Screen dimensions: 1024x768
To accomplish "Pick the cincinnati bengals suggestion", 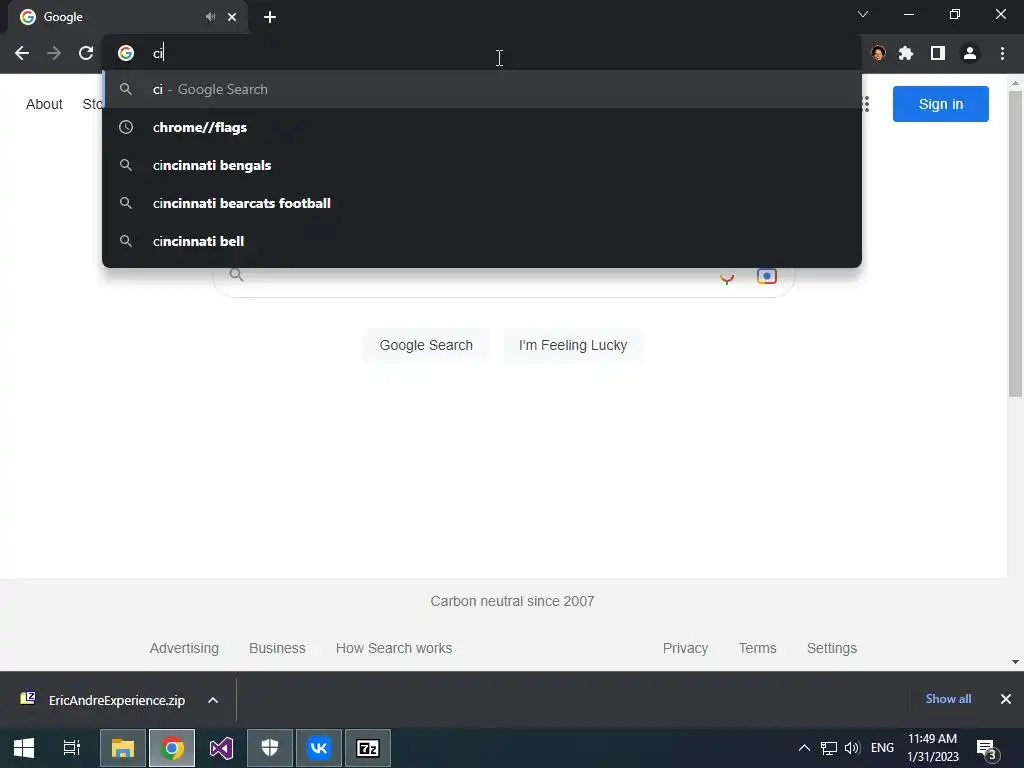I will (482, 165).
